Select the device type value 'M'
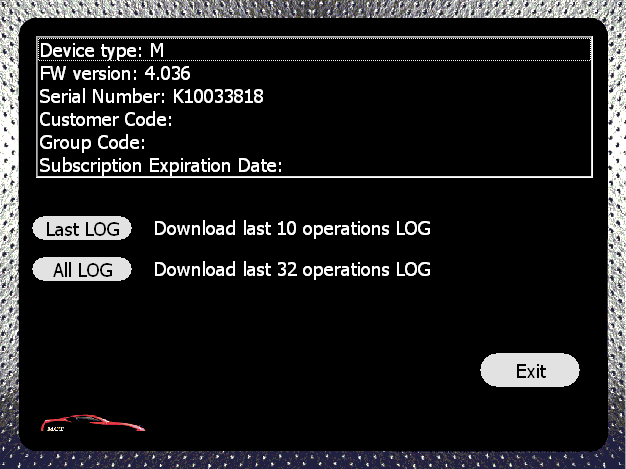The image size is (626, 469). 157,50
